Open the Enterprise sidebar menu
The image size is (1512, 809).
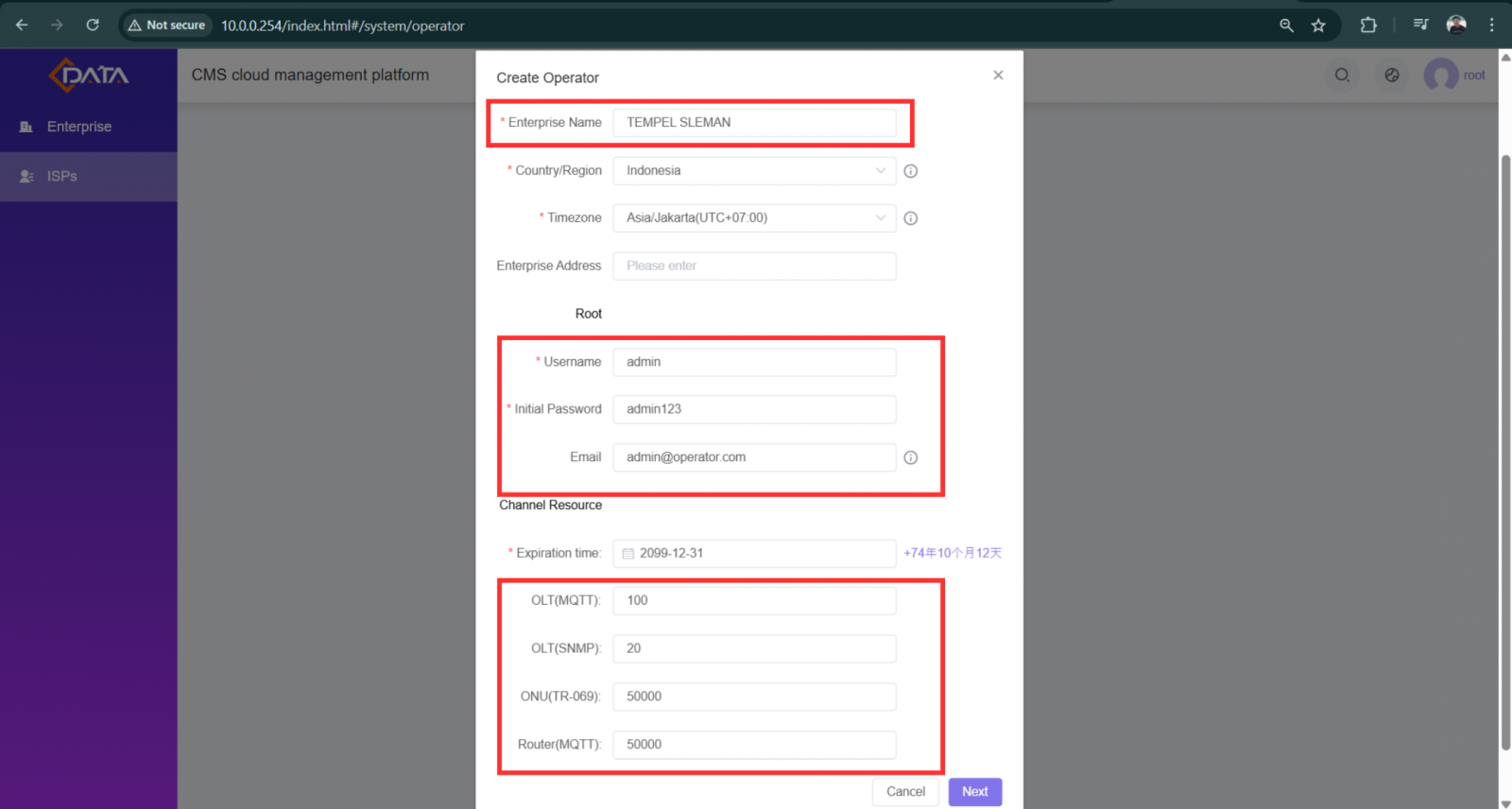pyautogui.click(x=79, y=127)
